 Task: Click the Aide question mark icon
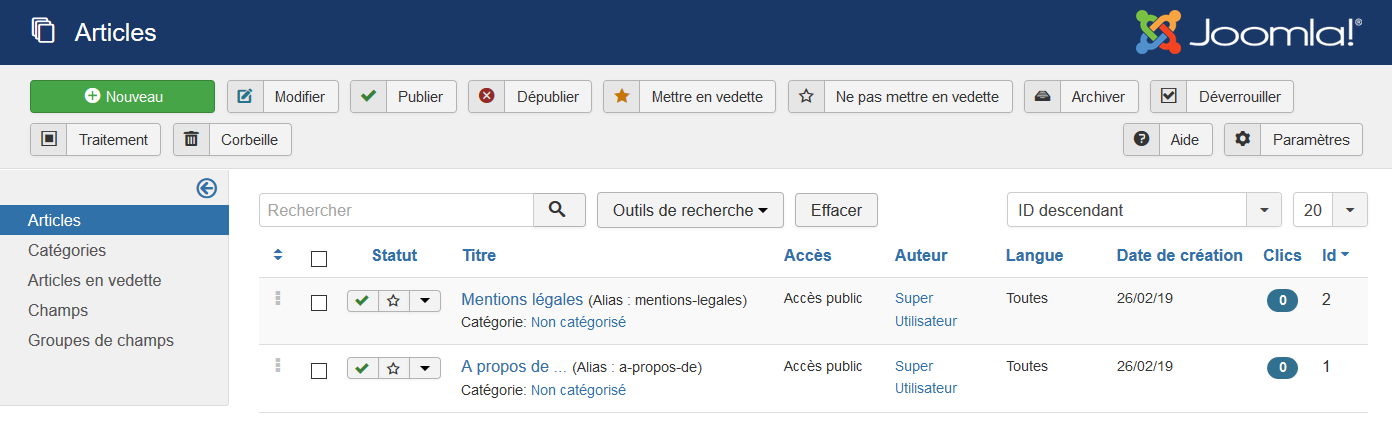pos(1141,139)
